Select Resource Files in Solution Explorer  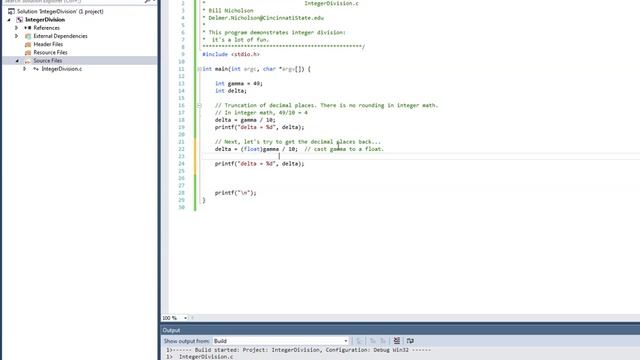(50, 52)
